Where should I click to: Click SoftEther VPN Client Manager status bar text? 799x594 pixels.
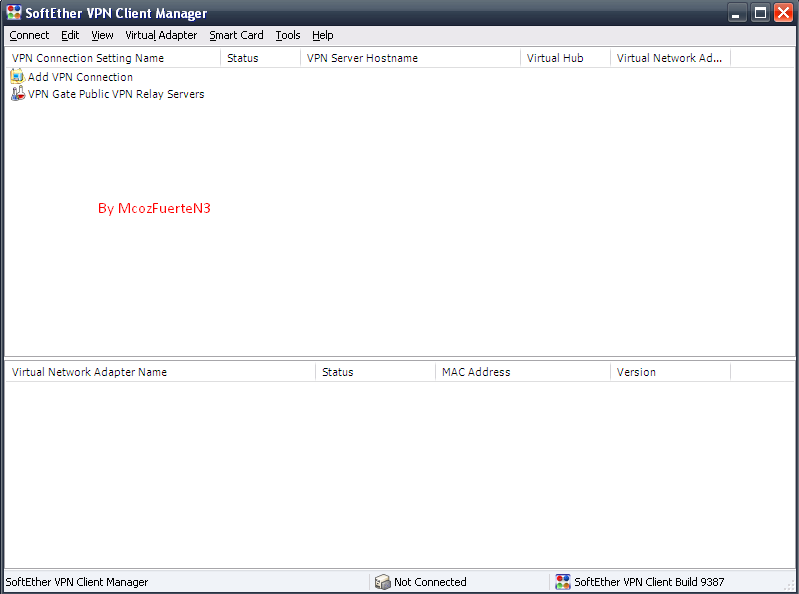click(77, 582)
